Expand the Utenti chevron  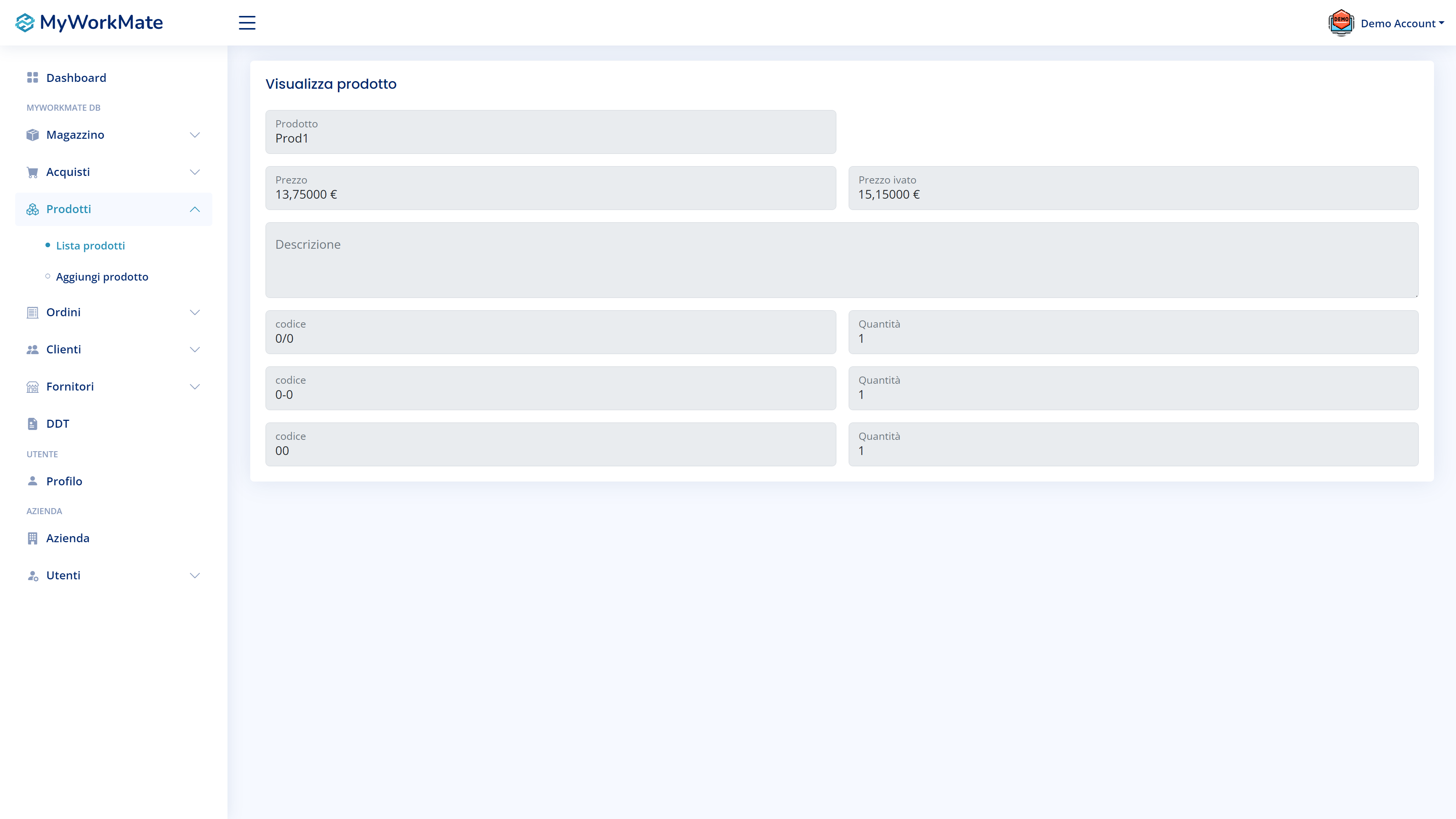(x=195, y=576)
